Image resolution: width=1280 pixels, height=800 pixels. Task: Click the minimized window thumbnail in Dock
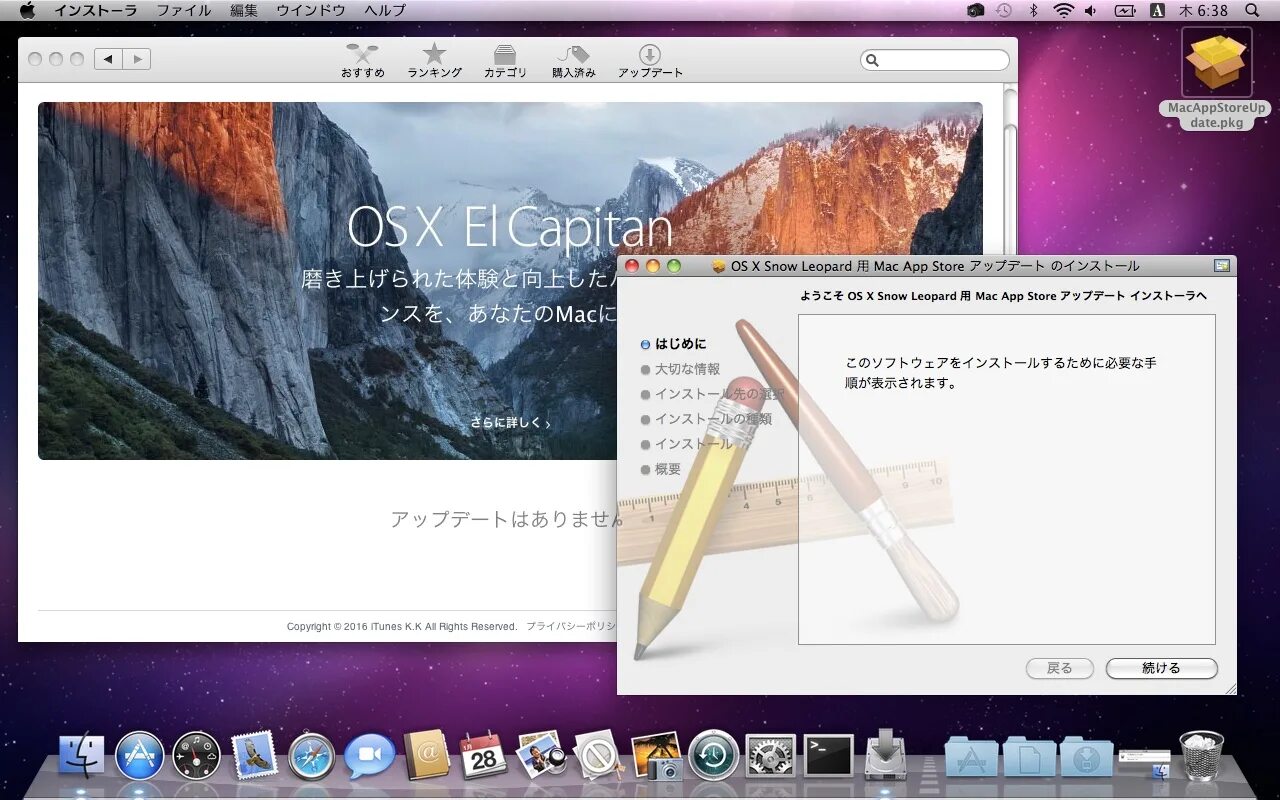(x=1144, y=763)
